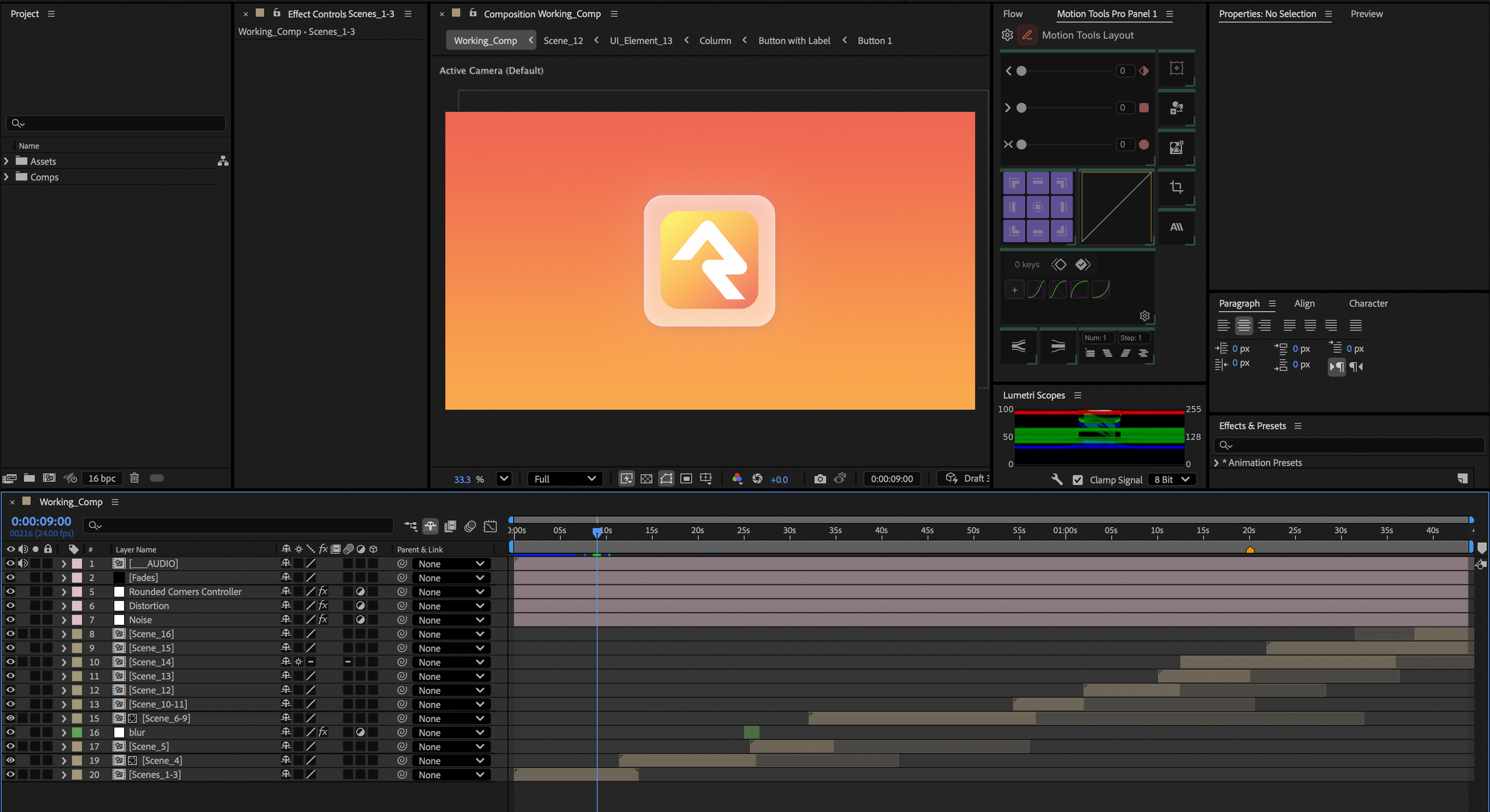
Task: Navigate to Scene_12 breadcrumb
Action: [563, 41]
